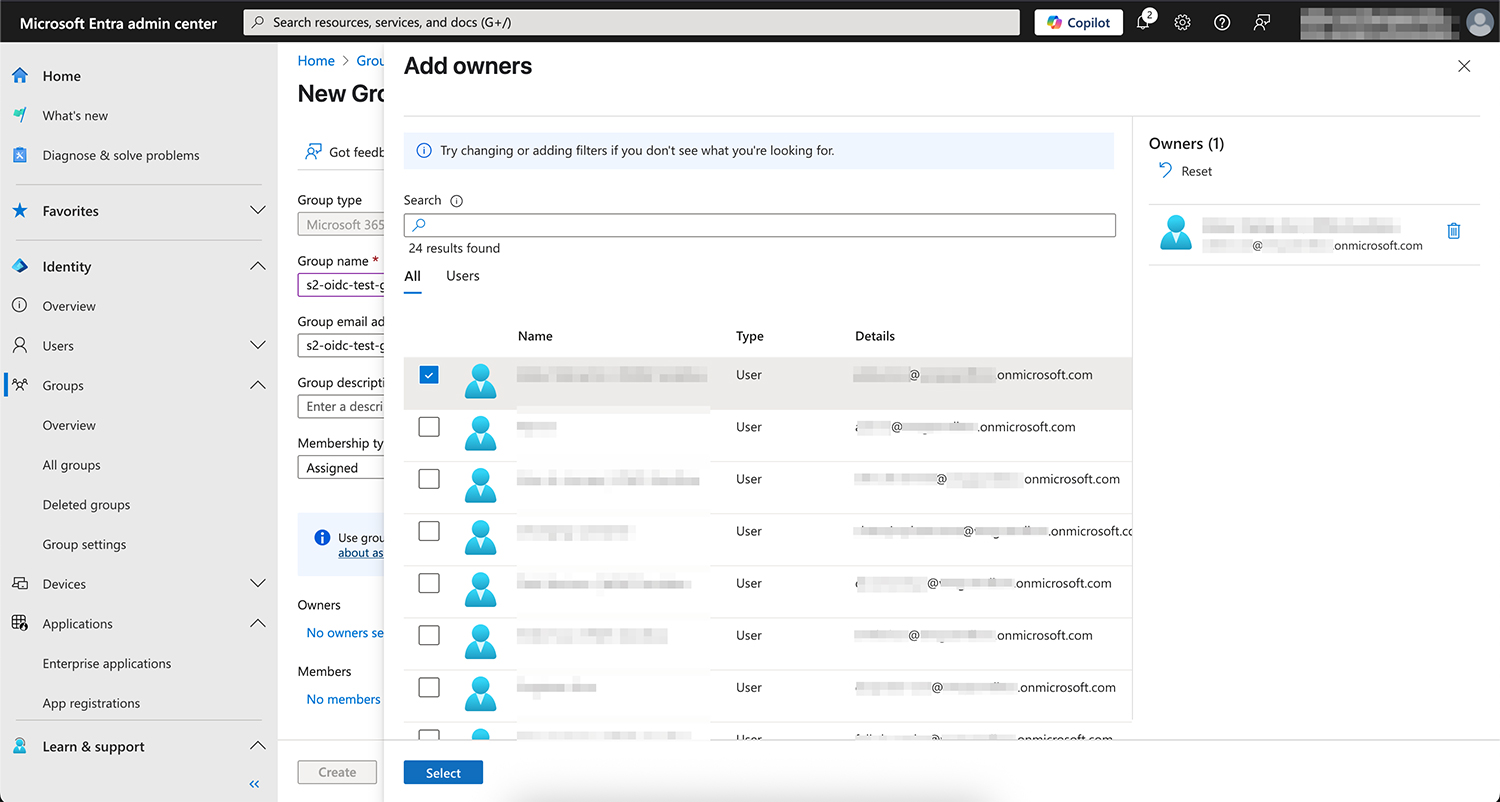Click the Search info tooltip icon
Viewport: 1500px width, 802px height.
(456, 201)
